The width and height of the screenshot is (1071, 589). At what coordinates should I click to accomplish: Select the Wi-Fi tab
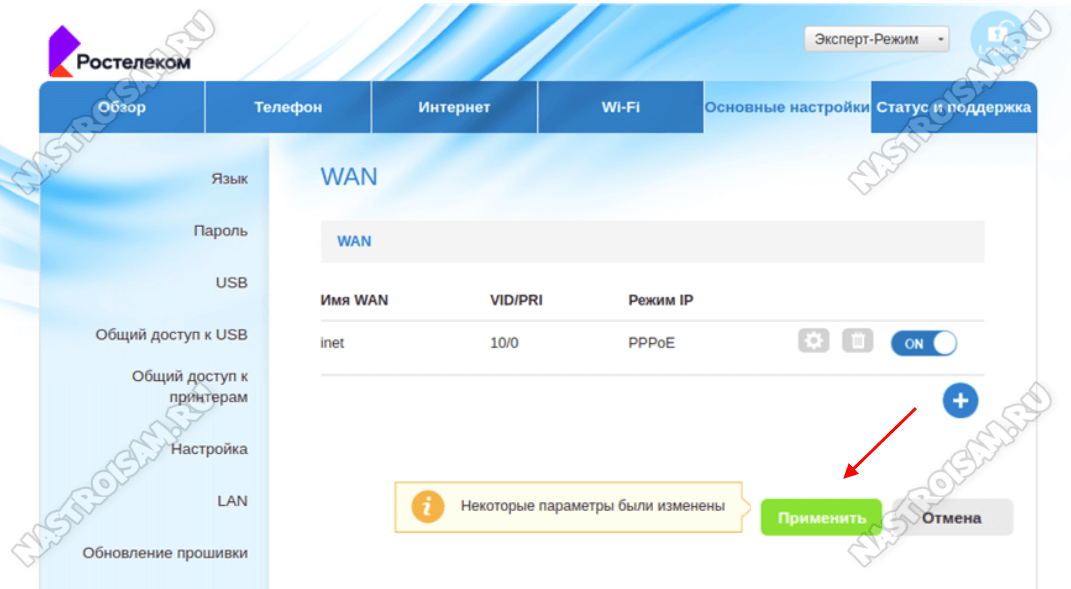coord(620,107)
